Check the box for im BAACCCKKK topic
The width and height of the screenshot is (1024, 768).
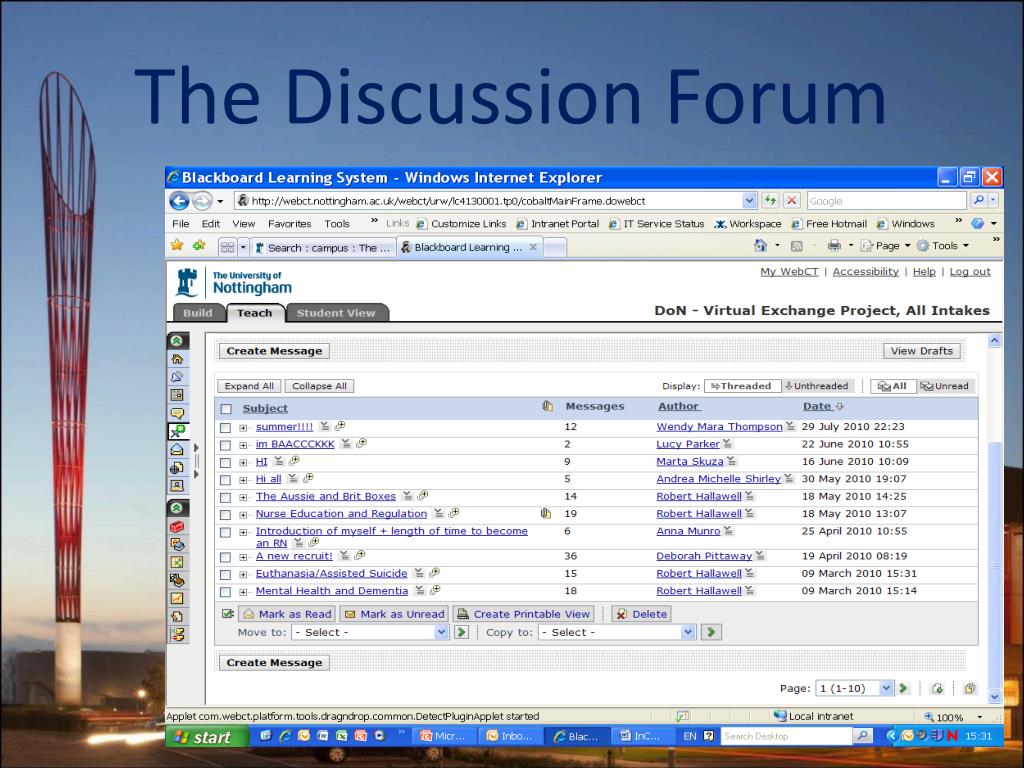pyautogui.click(x=225, y=445)
